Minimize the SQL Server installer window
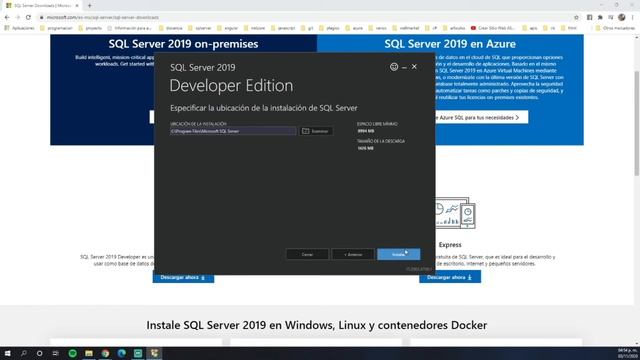 point(404,67)
